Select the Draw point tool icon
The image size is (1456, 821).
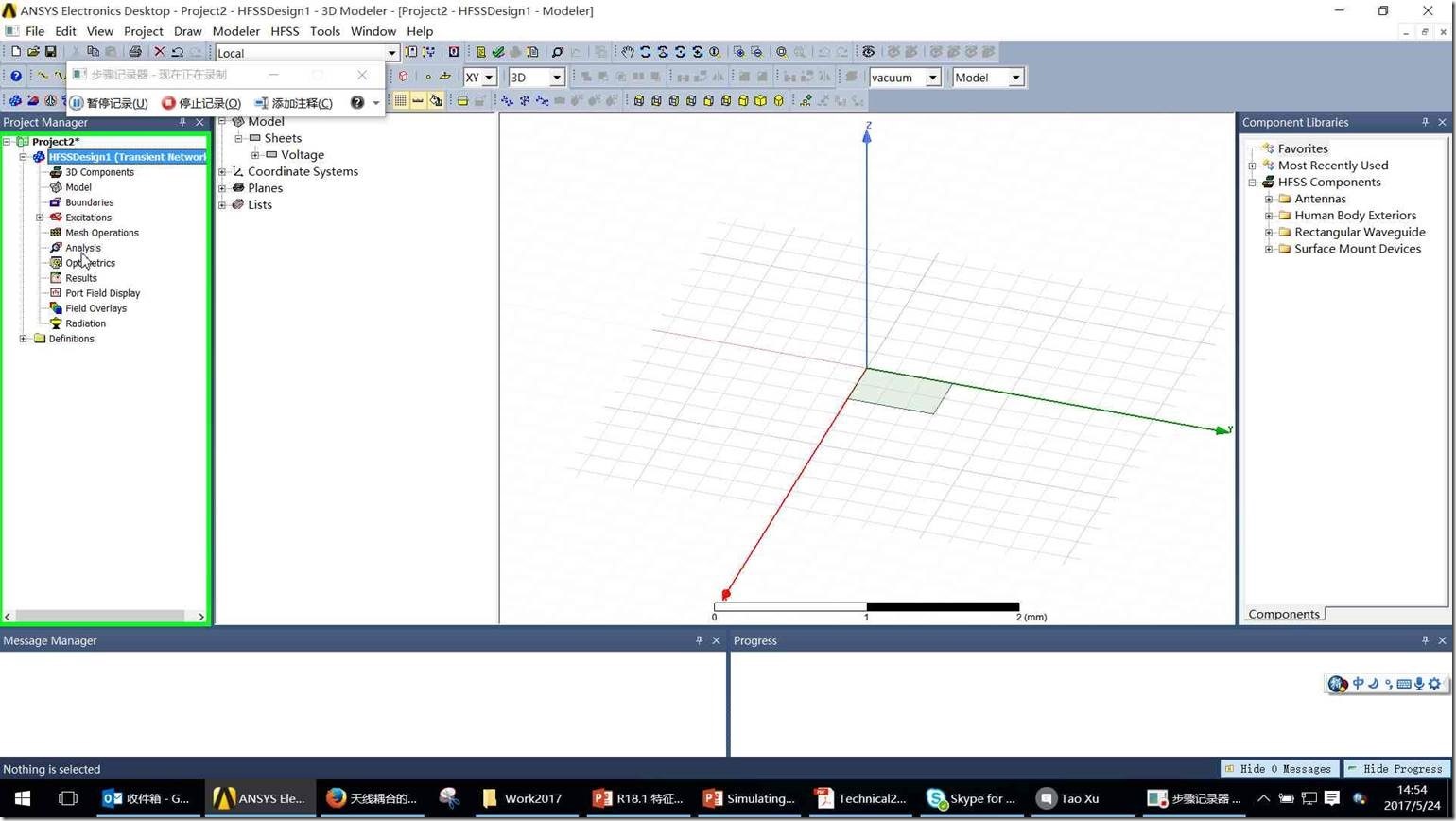coord(428,77)
